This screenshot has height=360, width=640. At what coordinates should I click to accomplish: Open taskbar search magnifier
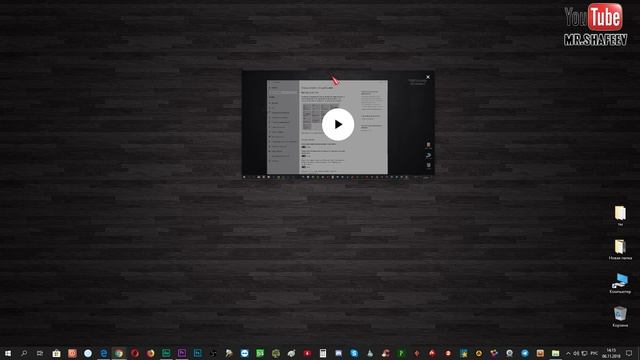24,353
